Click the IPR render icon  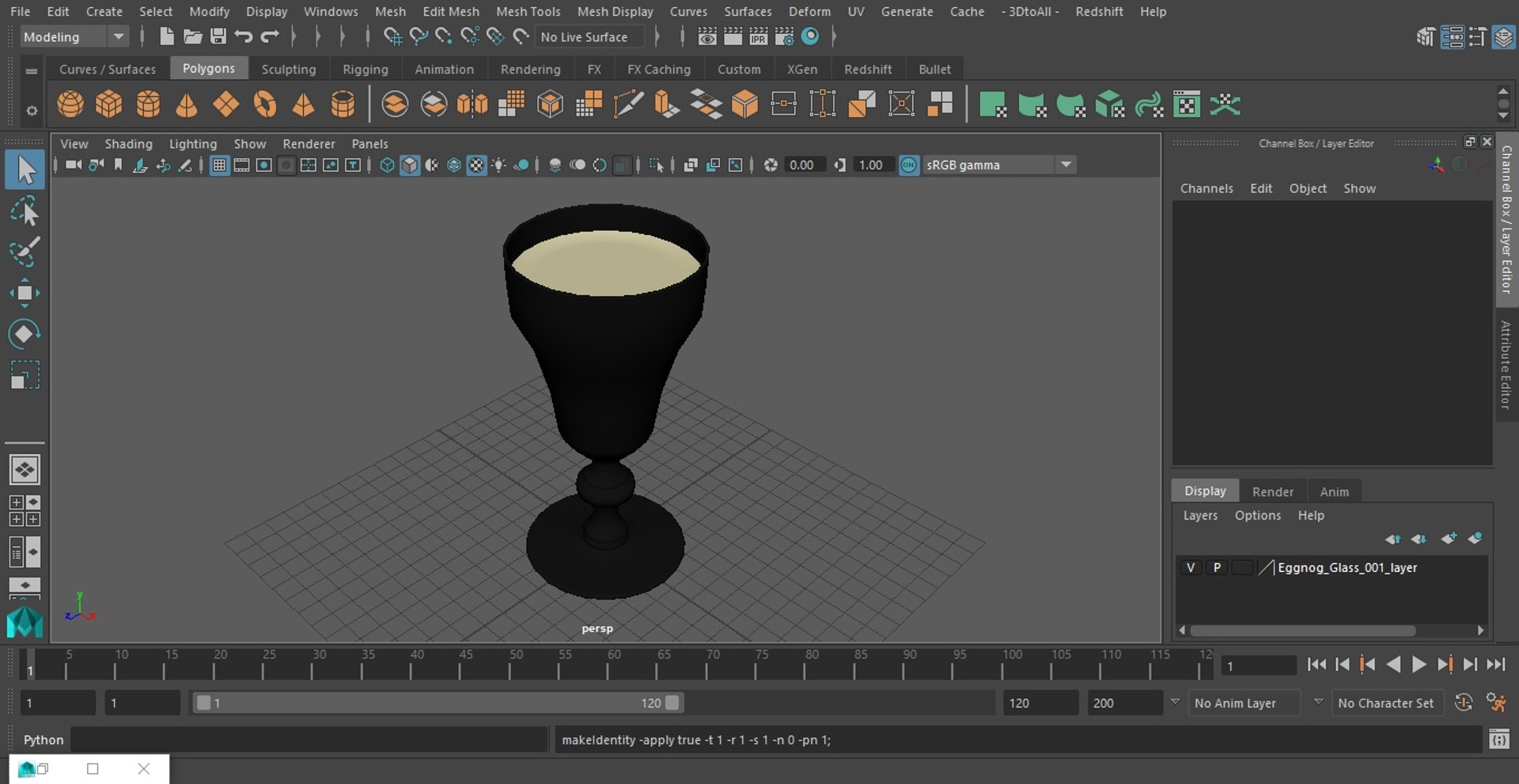758,36
